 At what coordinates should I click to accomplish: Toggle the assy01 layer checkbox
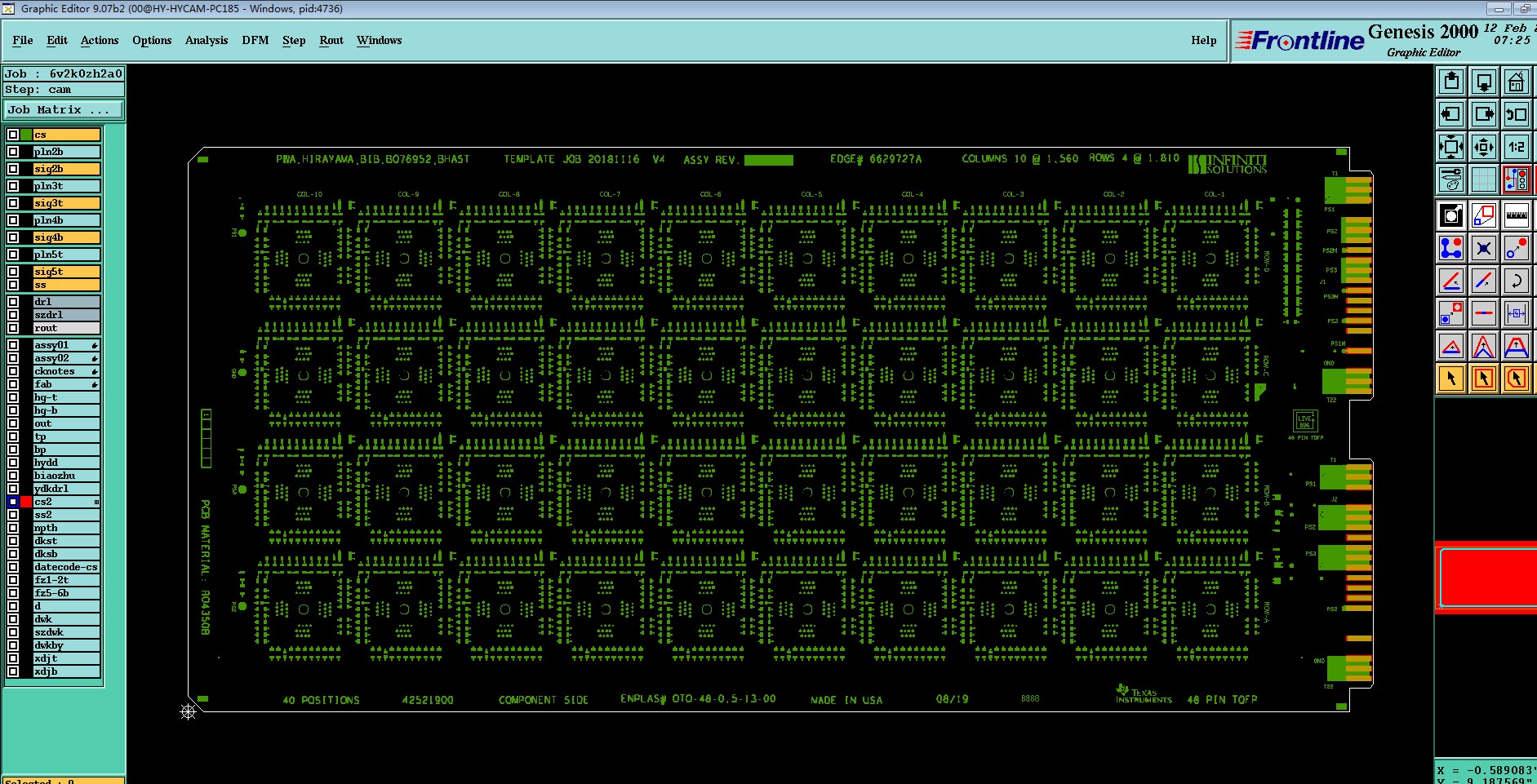13,345
